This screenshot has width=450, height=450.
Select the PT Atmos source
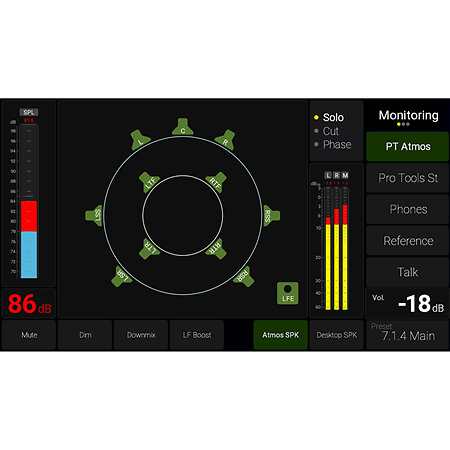[x=407, y=146]
